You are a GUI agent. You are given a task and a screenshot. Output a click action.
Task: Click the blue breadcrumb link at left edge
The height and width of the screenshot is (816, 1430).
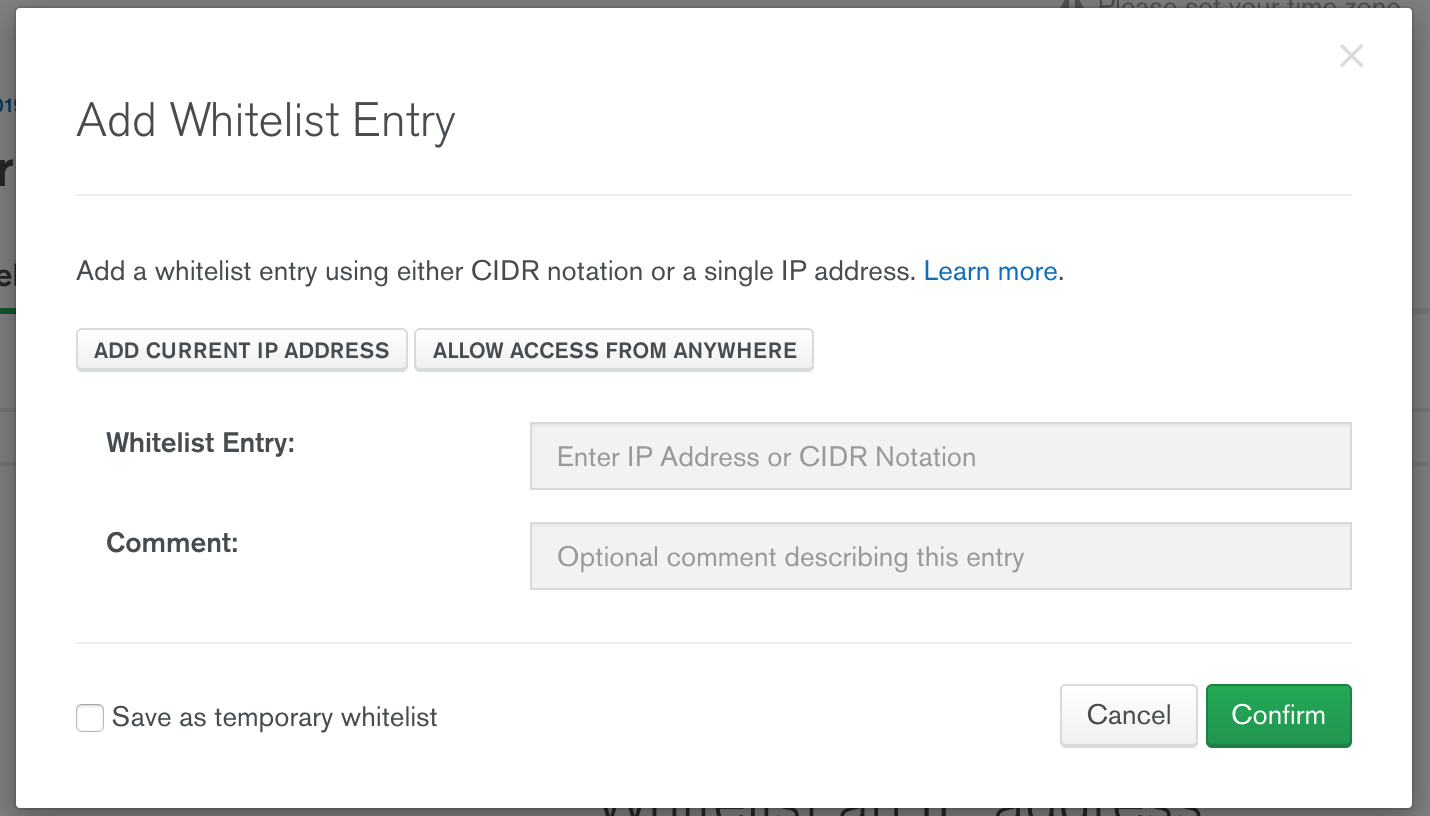pyautogui.click(x=6, y=104)
